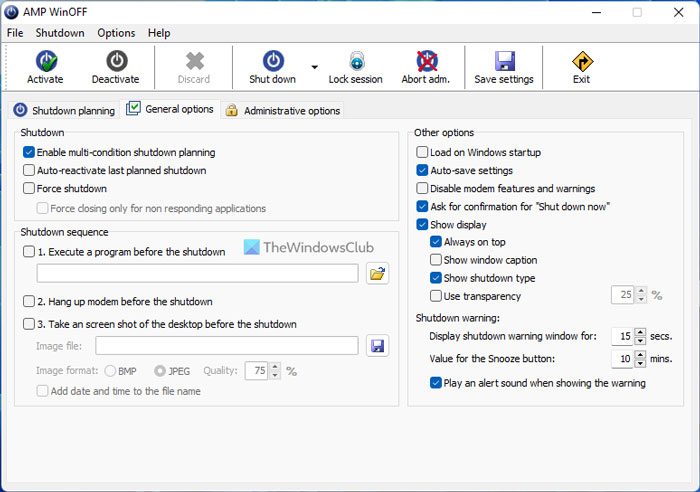Increase the Snooze button minutes value

pos(640,355)
